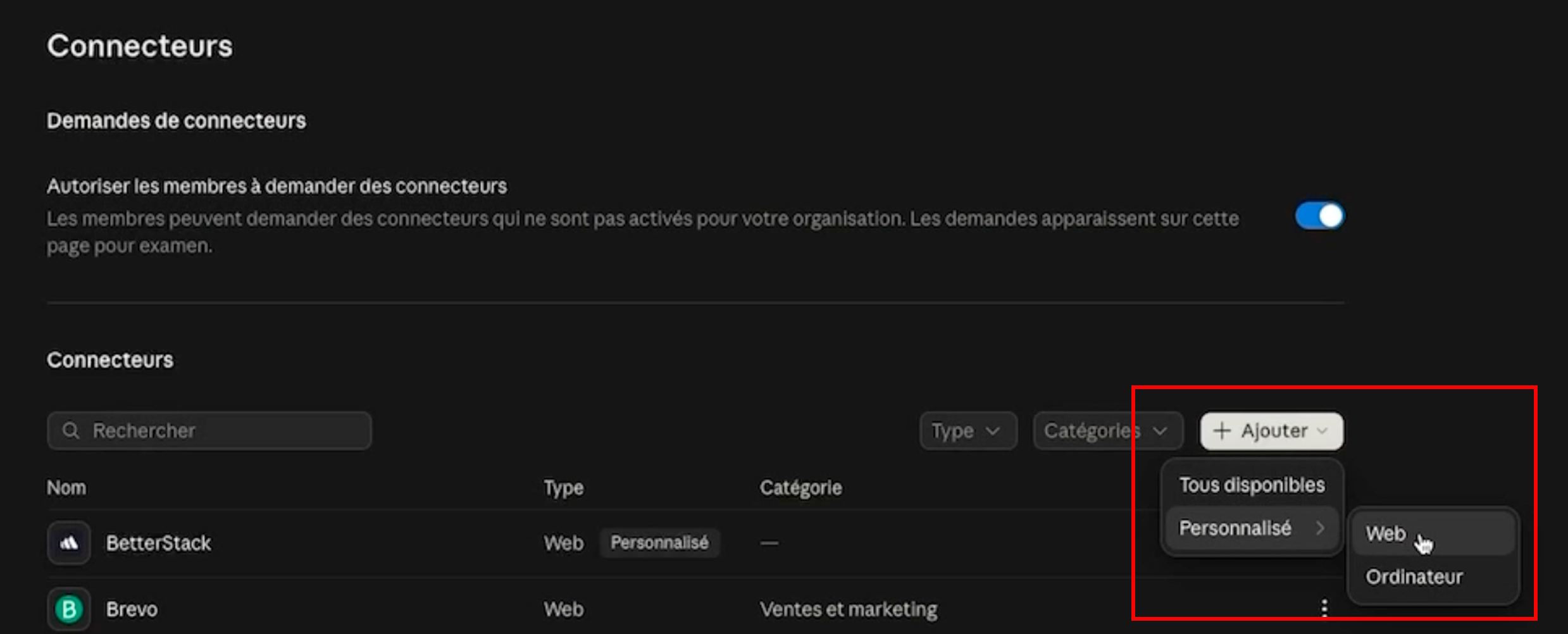
Task: Open the three-dot menu for Brevo
Action: coord(1324,608)
